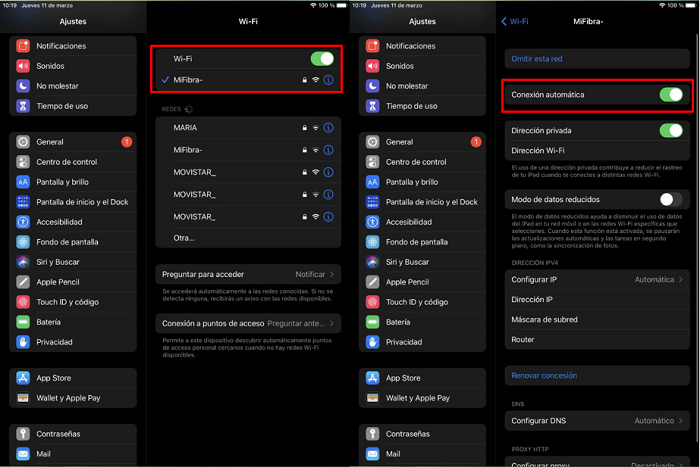Choose Otra... to join another network
The width and height of the screenshot is (700, 467).
pyautogui.click(x=184, y=238)
